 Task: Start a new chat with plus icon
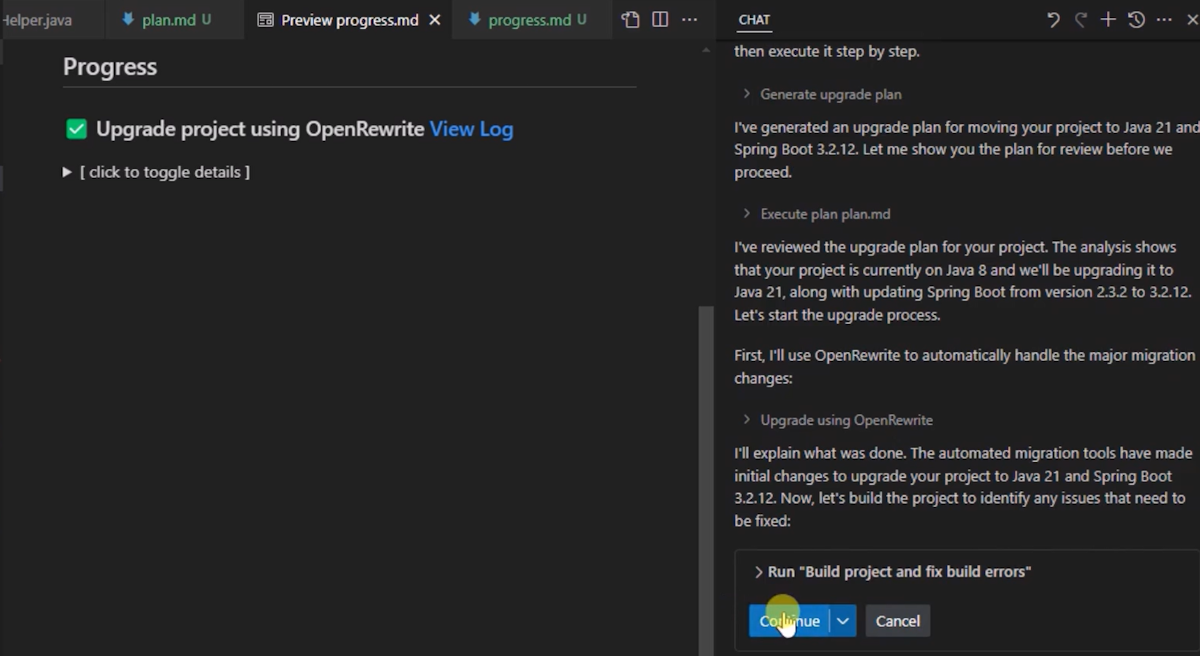point(1108,19)
